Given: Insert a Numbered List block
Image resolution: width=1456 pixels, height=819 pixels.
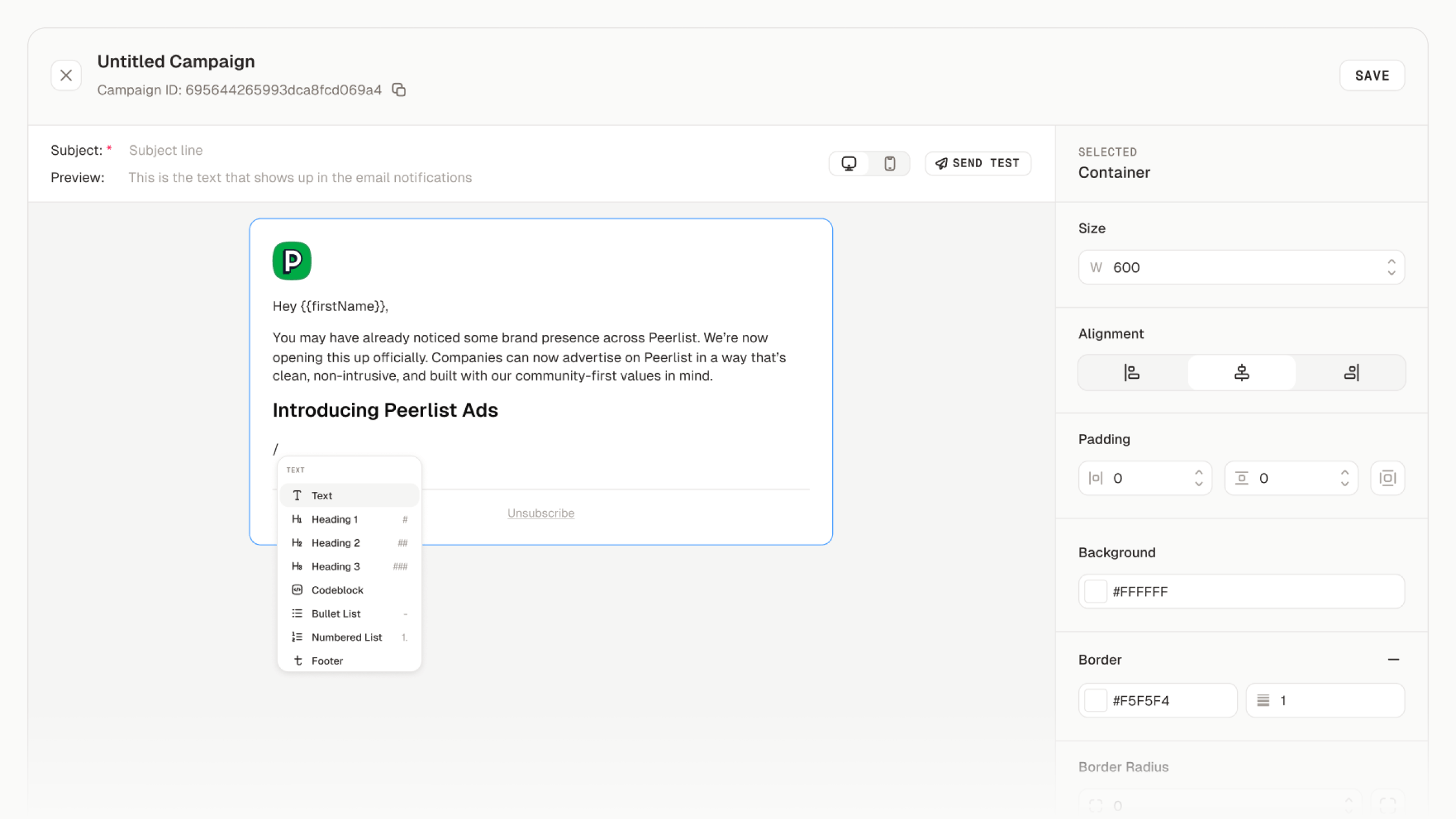Looking at the screenshot, I should click(x=346, y=637).
